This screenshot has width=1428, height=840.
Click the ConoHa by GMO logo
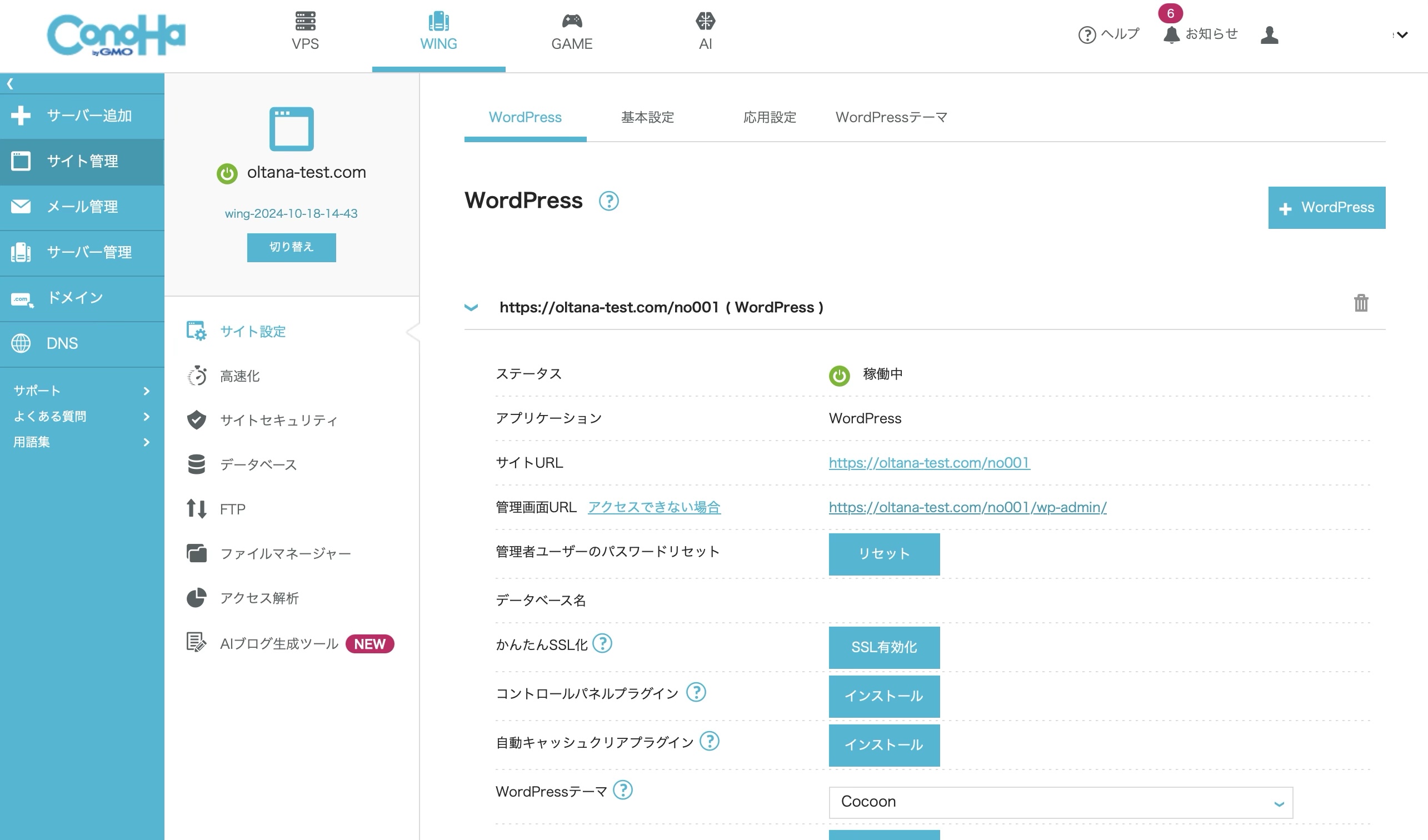(116, 35)
